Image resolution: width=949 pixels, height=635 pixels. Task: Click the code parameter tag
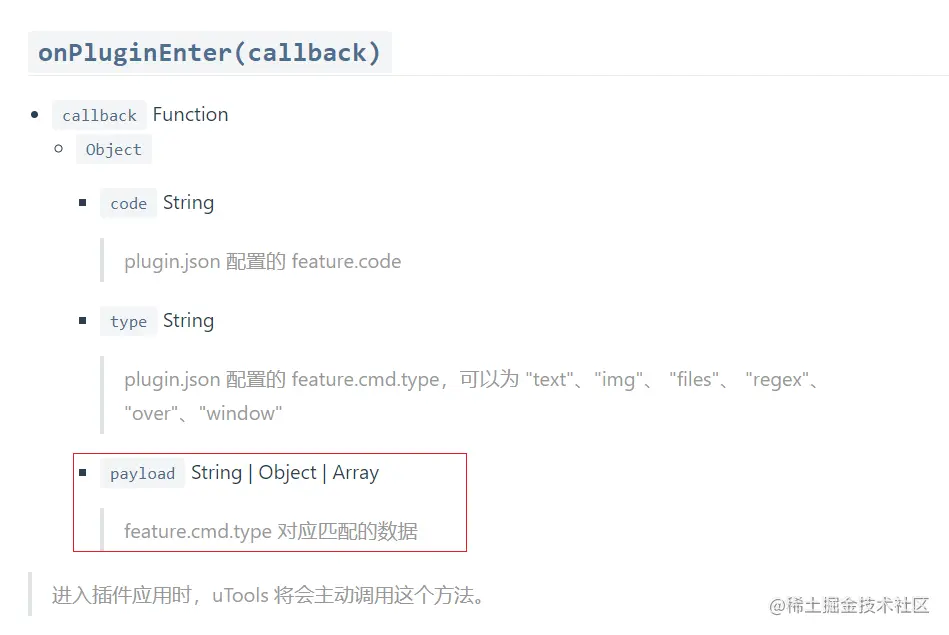[x=128, y=204]
